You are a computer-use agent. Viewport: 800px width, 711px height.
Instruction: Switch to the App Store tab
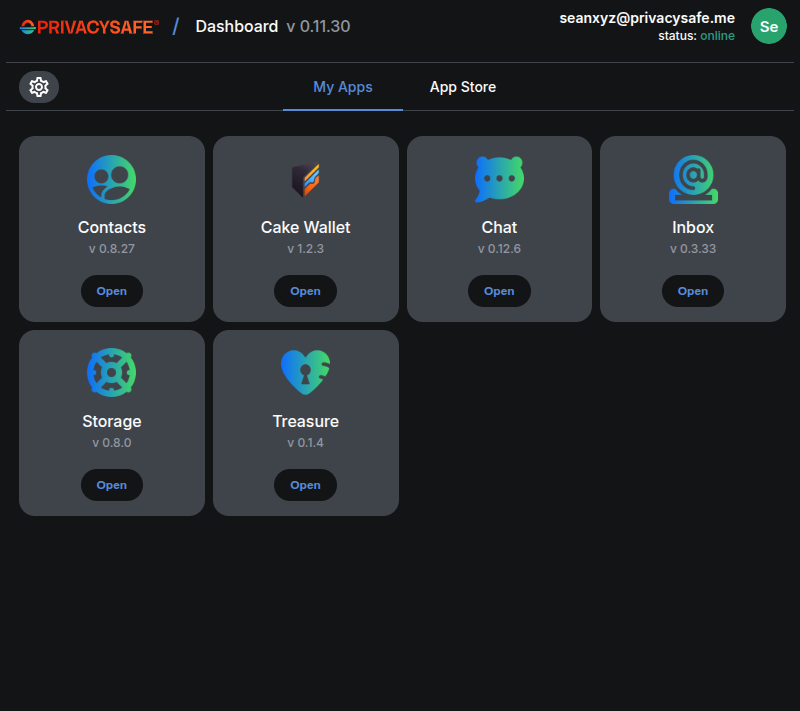tap(463, 87)
